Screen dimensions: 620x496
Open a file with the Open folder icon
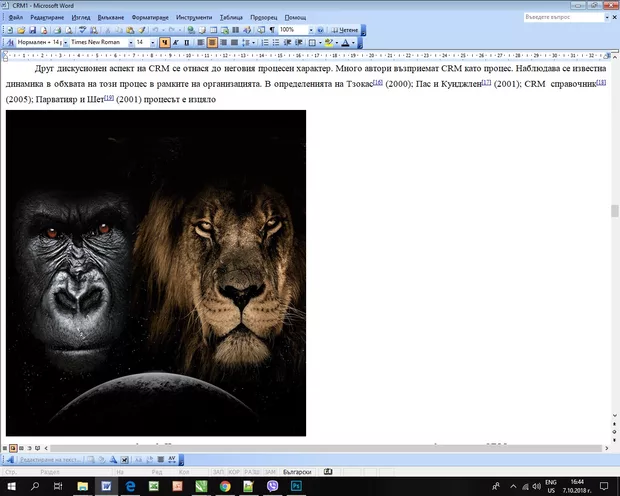click(21, 30)
